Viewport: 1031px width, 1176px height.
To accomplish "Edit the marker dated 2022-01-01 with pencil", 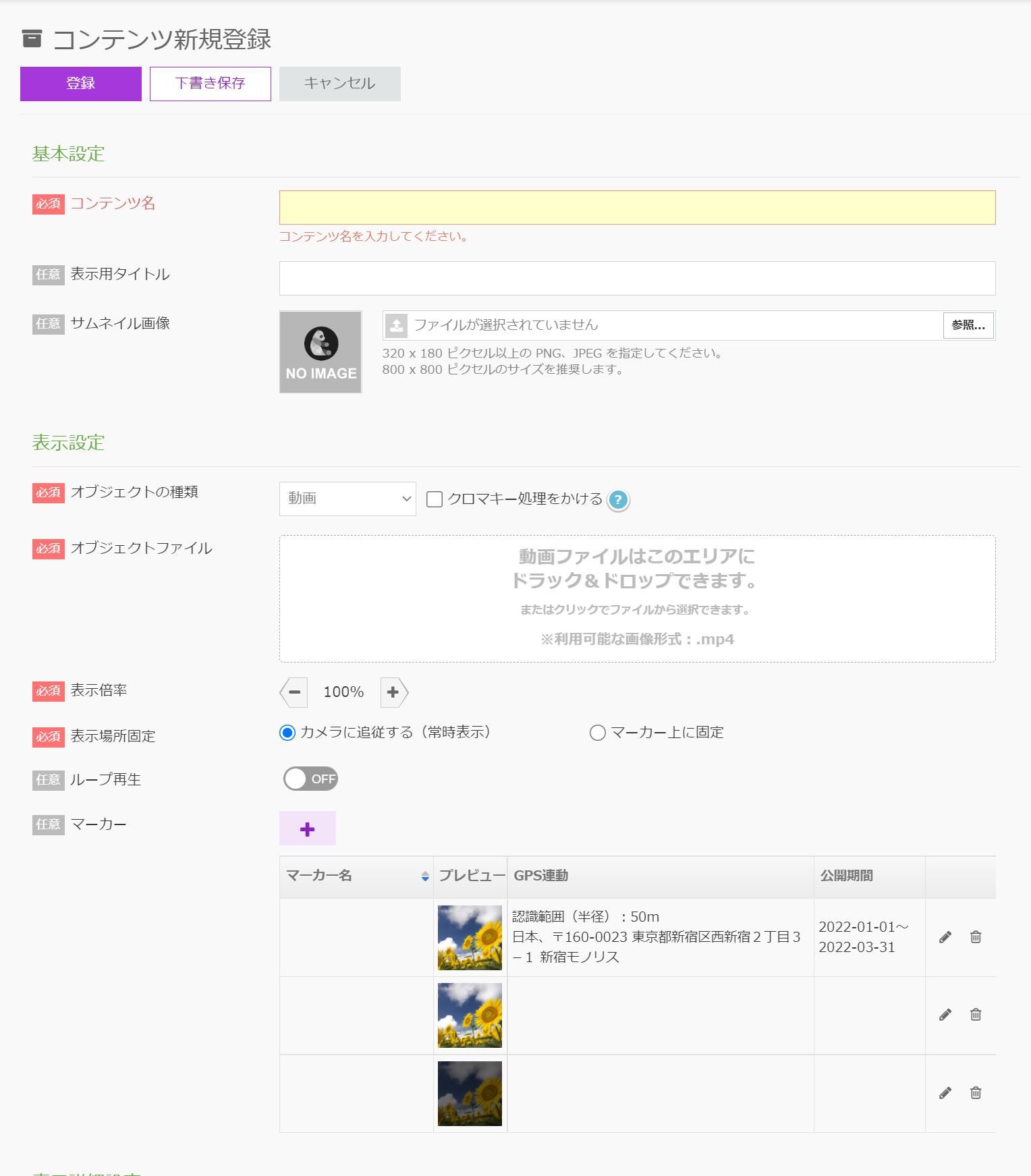I will [945, 937].
